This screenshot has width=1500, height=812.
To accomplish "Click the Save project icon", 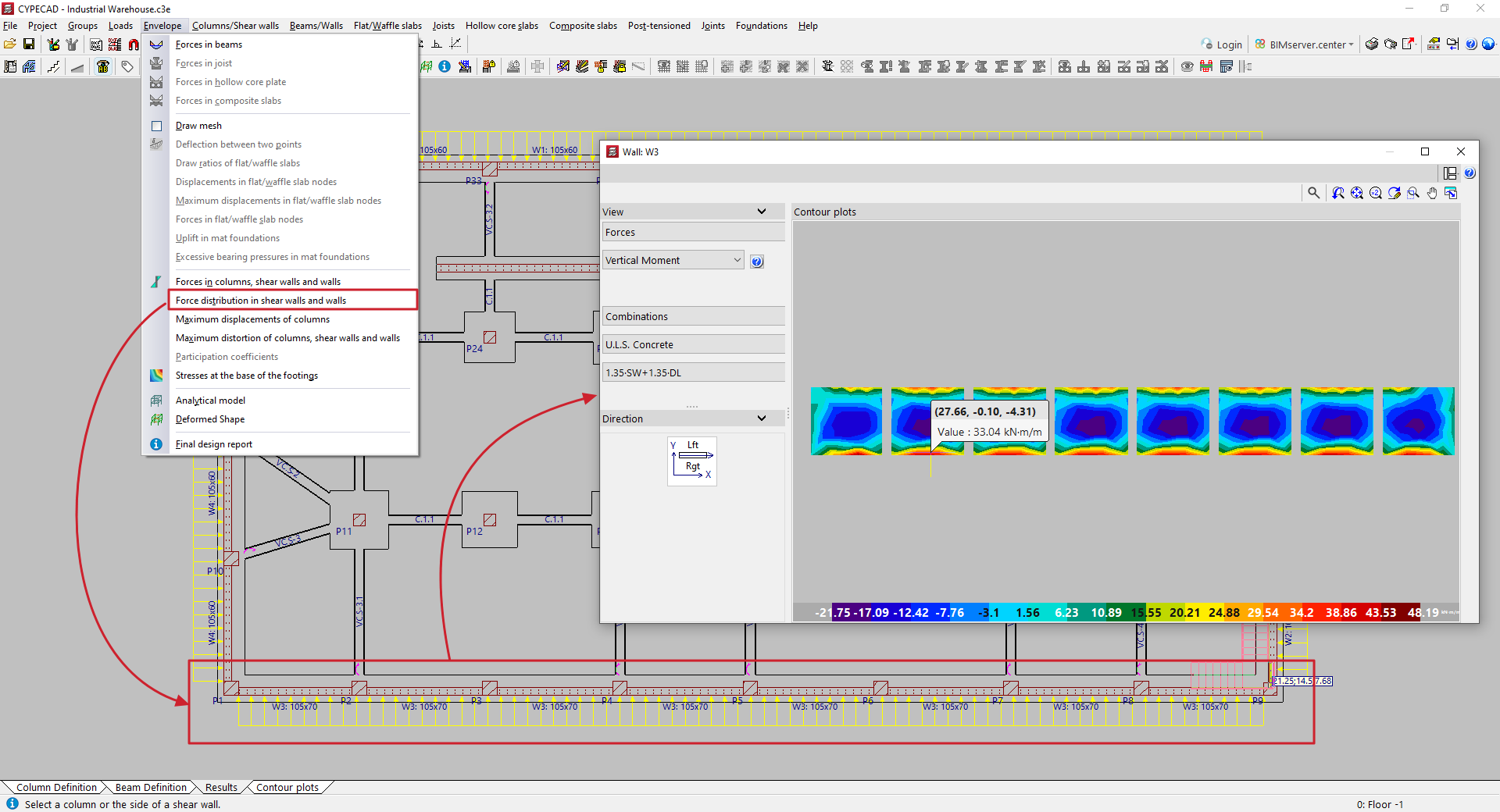I will tap(29, 45).
